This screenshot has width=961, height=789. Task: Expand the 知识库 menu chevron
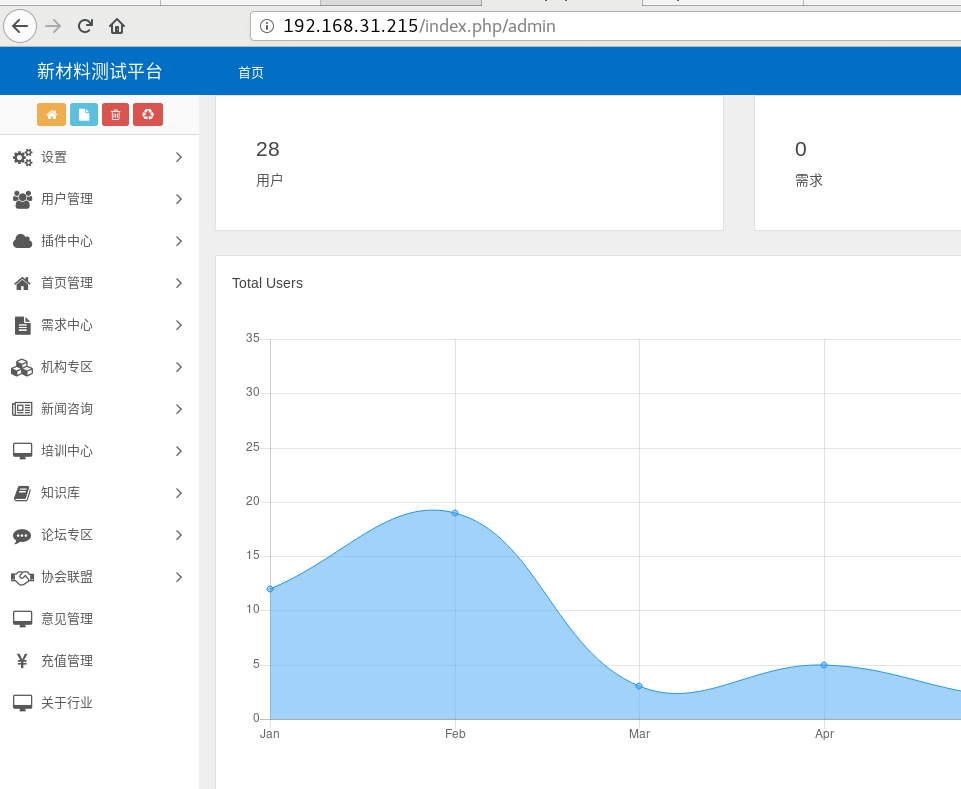tap(179, 493)
